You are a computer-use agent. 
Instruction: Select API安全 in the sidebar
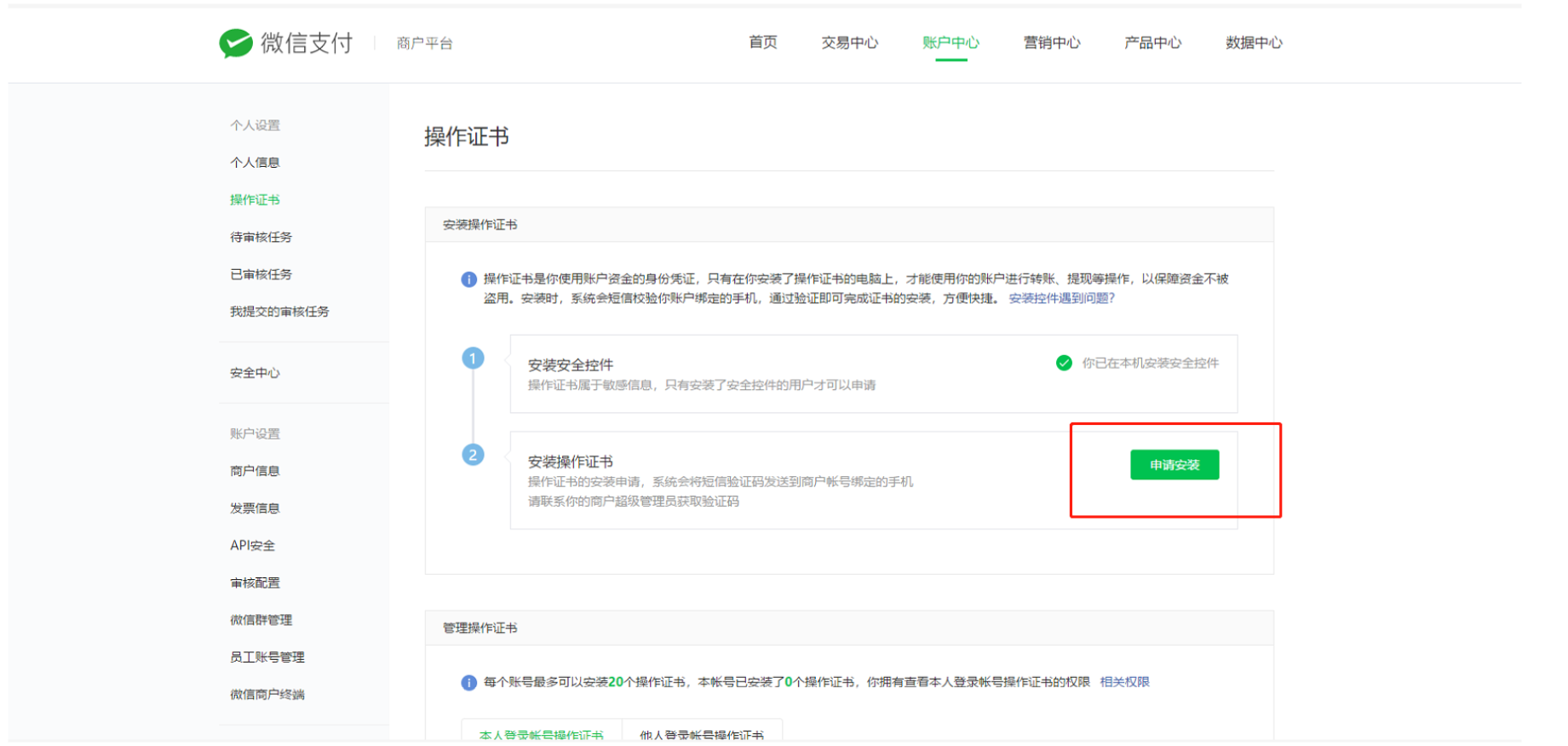click(x=252, y=546)
